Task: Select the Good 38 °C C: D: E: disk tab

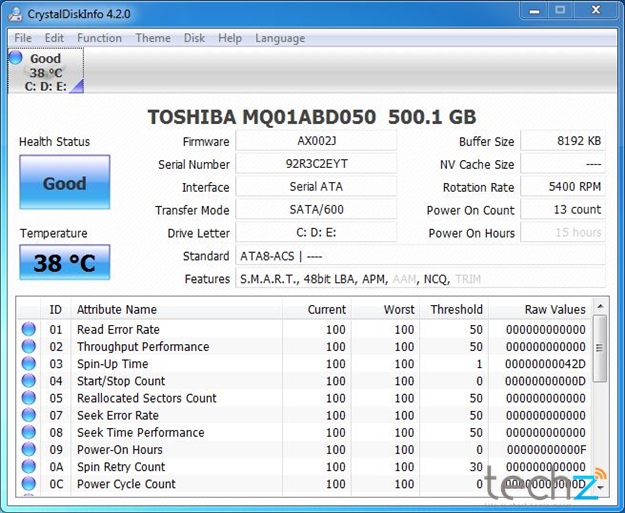Action: [45, 71]
